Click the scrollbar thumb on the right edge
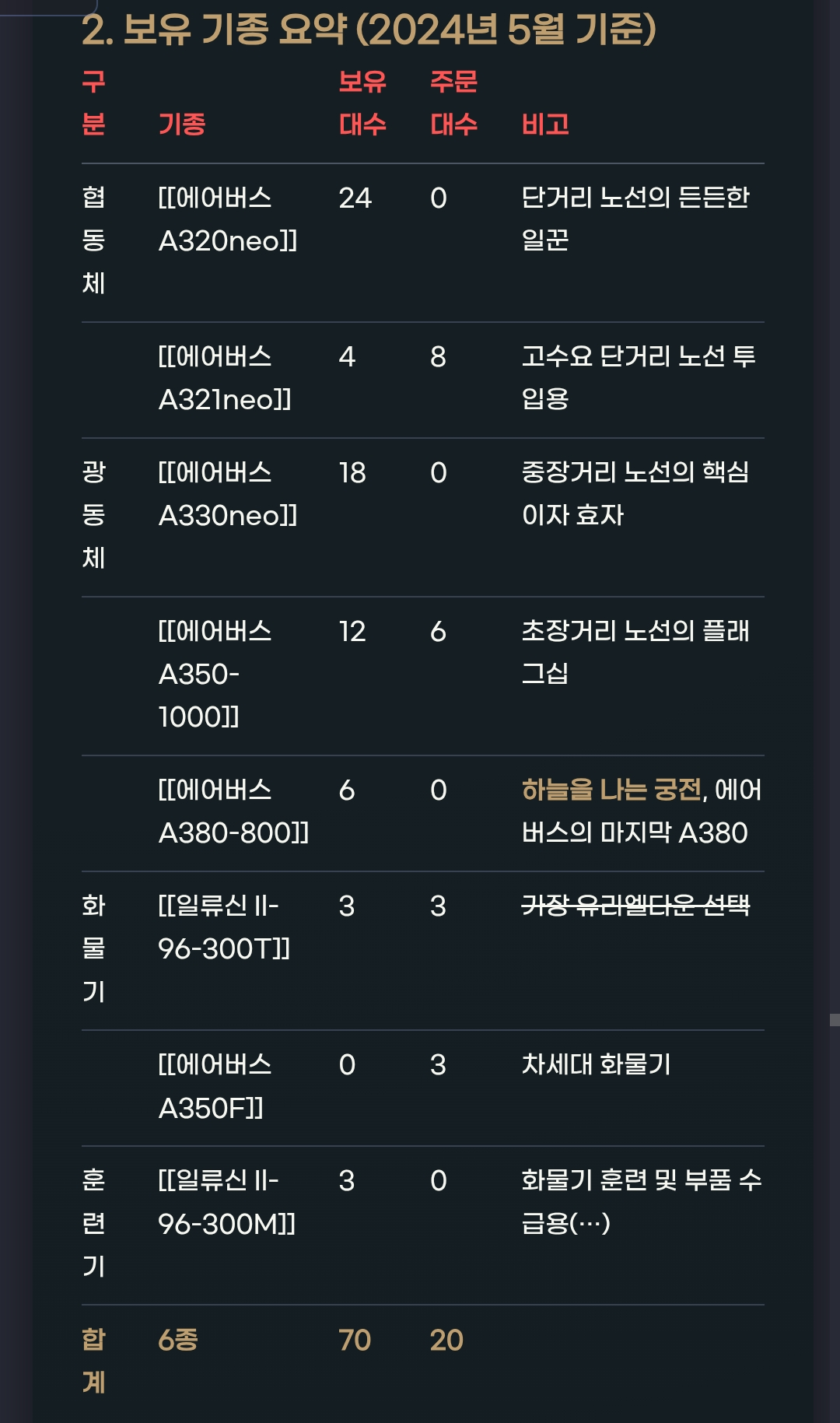 (835, 1020)
